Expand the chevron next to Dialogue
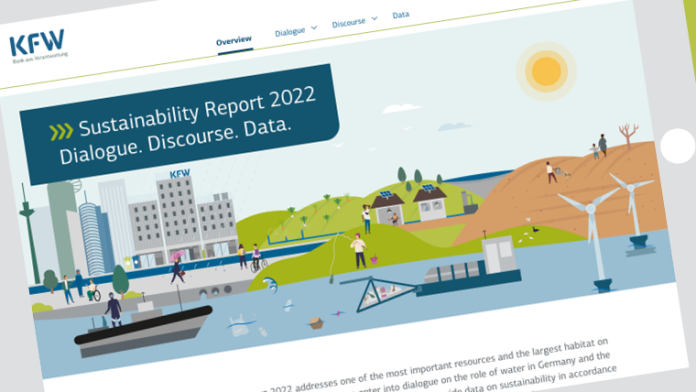The image size is (696, 392). coord(314,28)
